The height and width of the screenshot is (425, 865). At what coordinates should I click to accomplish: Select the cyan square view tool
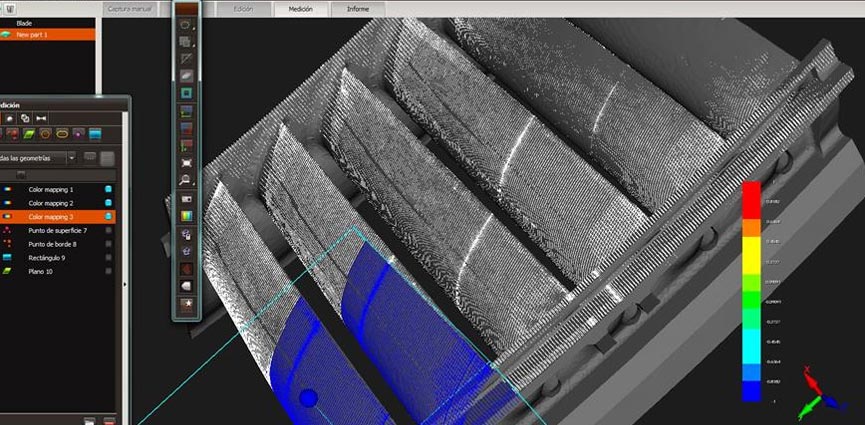[x=185, y=93]
